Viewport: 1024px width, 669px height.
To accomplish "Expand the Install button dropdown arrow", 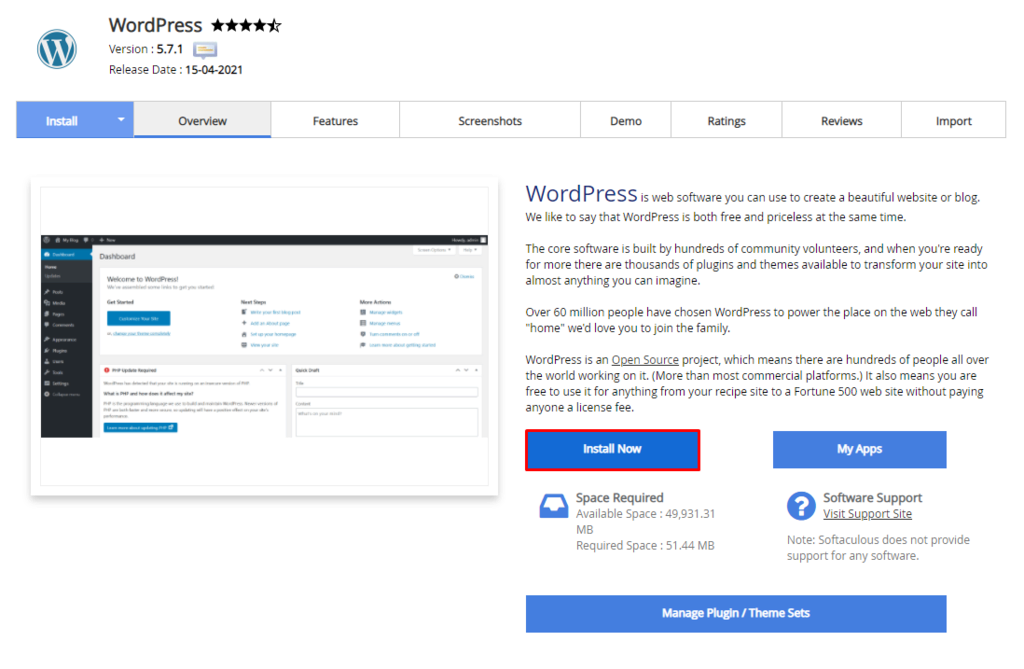I will [x=120, y=119].
